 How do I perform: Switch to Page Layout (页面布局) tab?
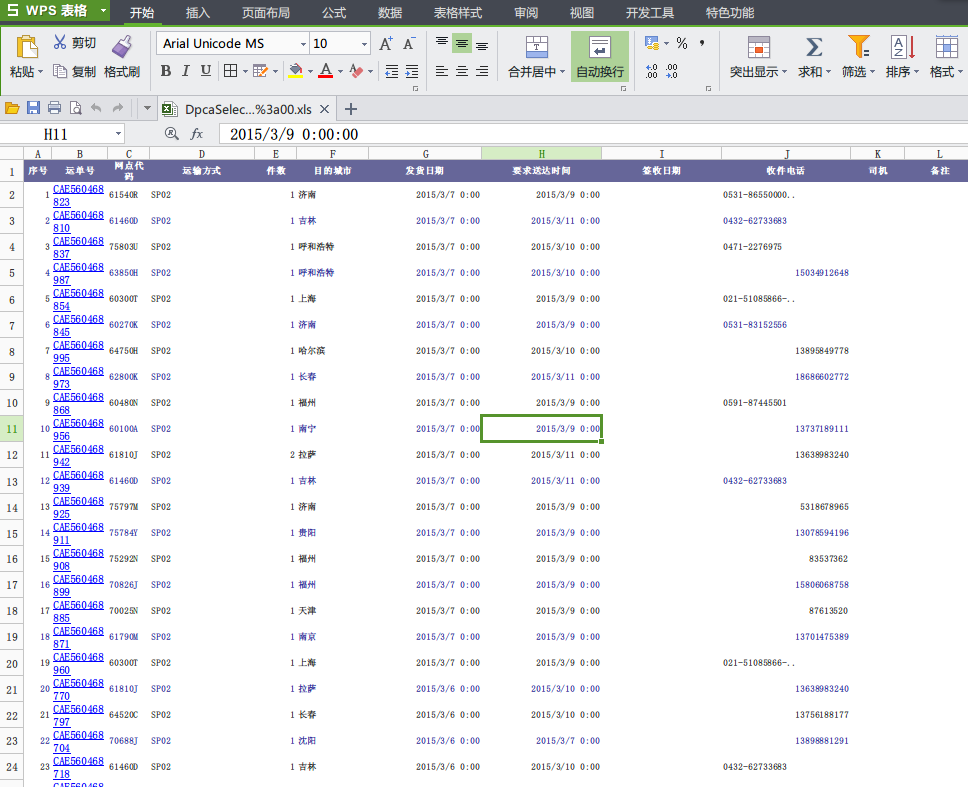pos(265,12)
